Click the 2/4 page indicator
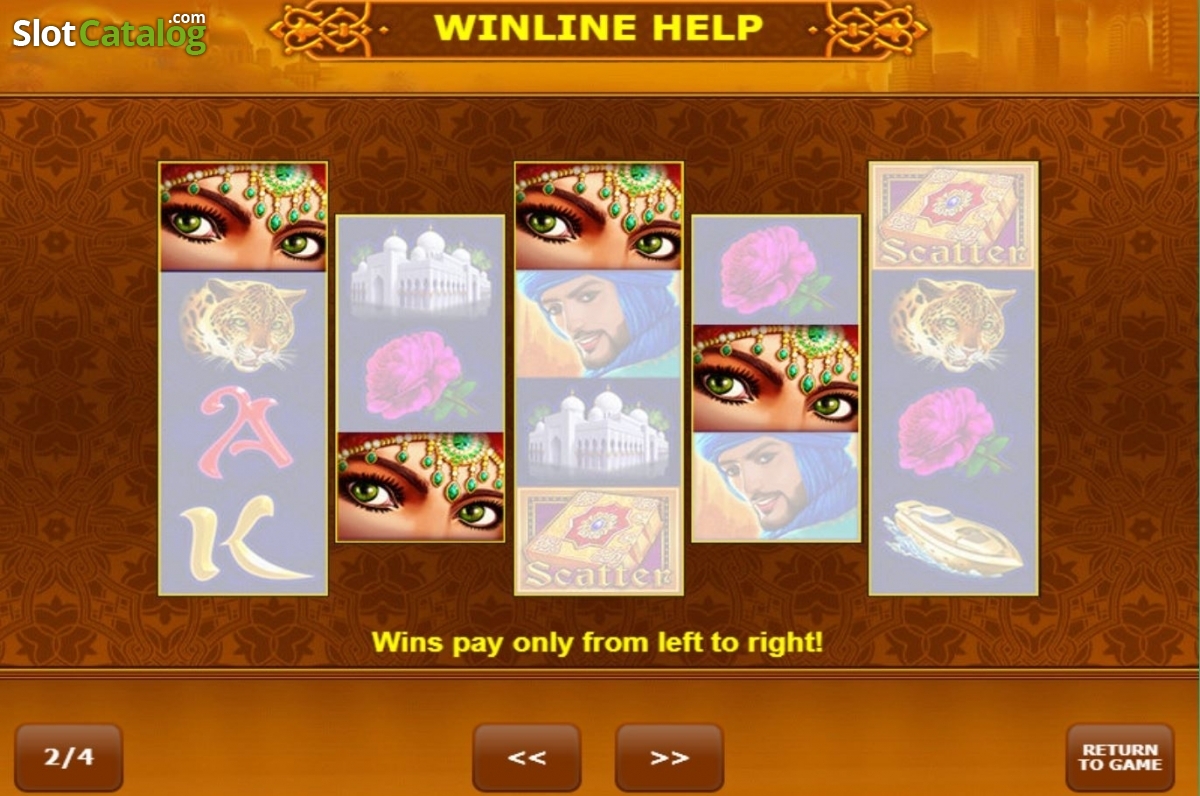The width and height of the screenshot is (1200, 796). click(x=68, y=758)
